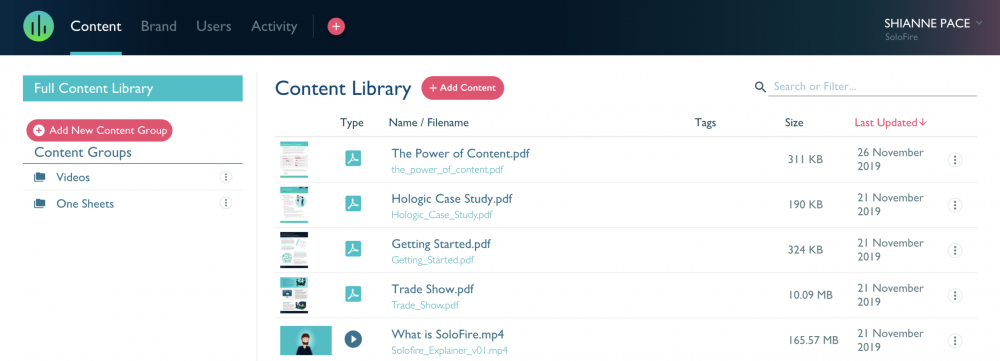This screenshot has height=361, width=1000.
Task: Click the 165.57 MB size value
Action: pos(813,341)
